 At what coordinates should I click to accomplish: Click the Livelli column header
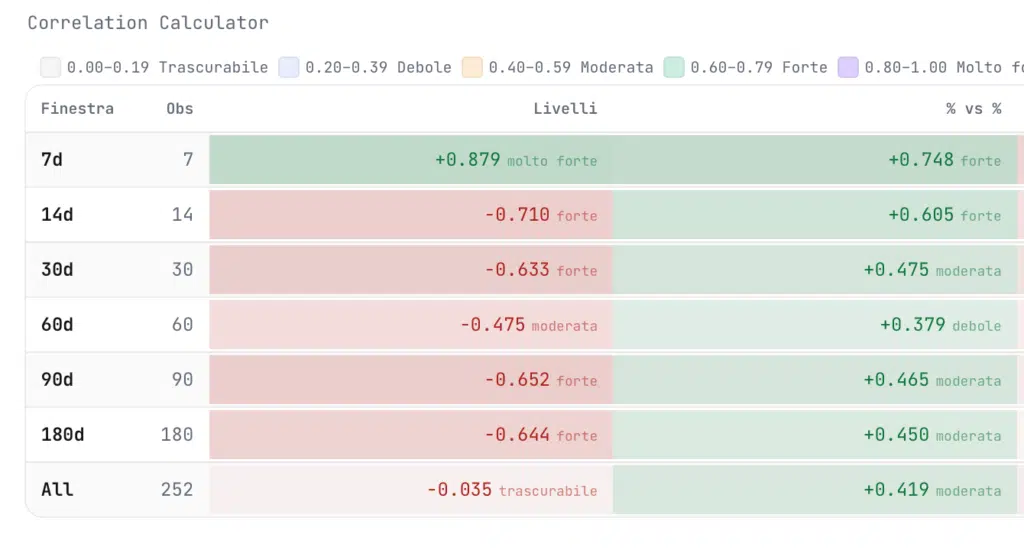565,108
